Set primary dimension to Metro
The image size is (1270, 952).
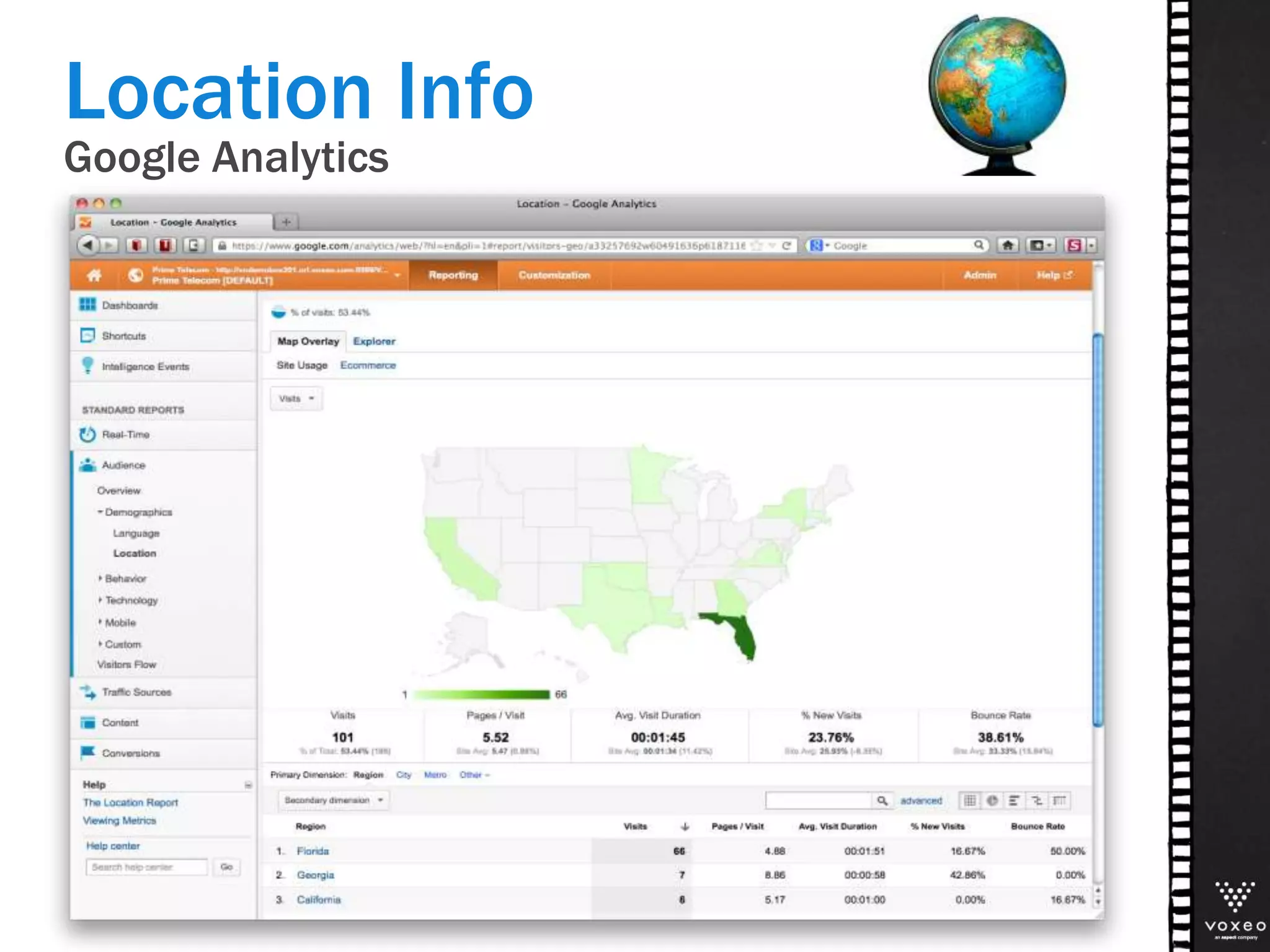tap(435, 775)
